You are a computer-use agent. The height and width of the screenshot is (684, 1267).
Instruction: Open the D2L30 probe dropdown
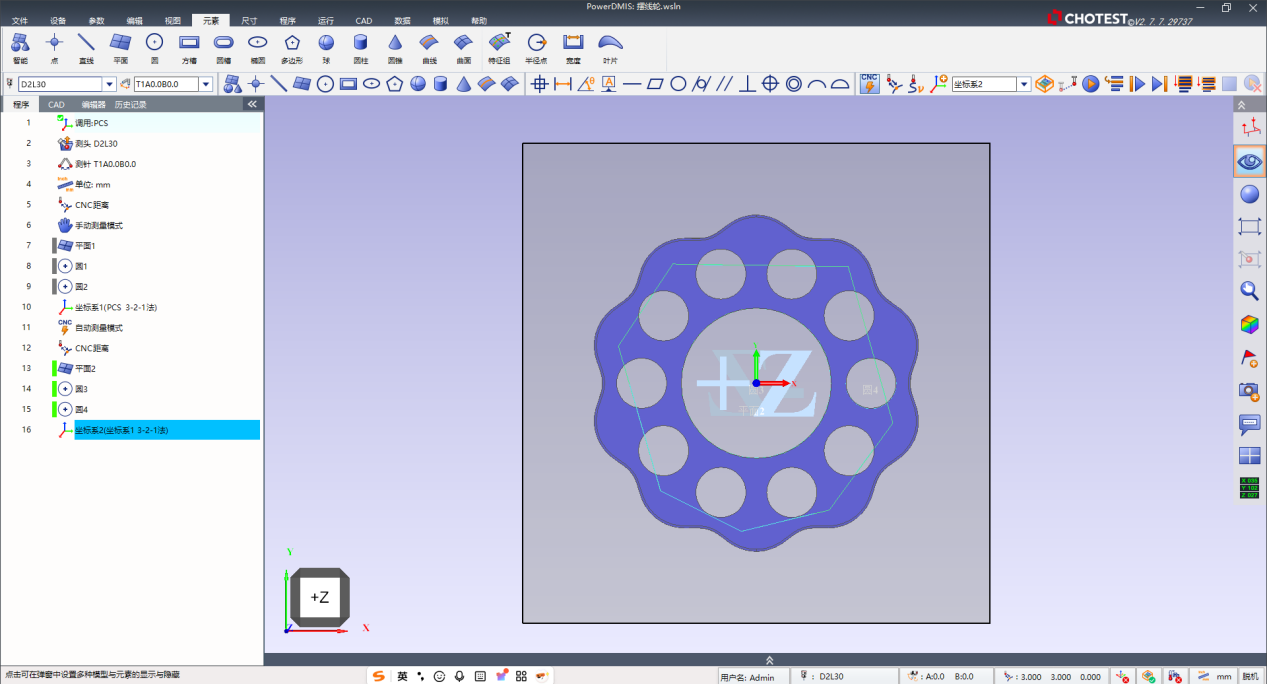(x=110, y=84)
